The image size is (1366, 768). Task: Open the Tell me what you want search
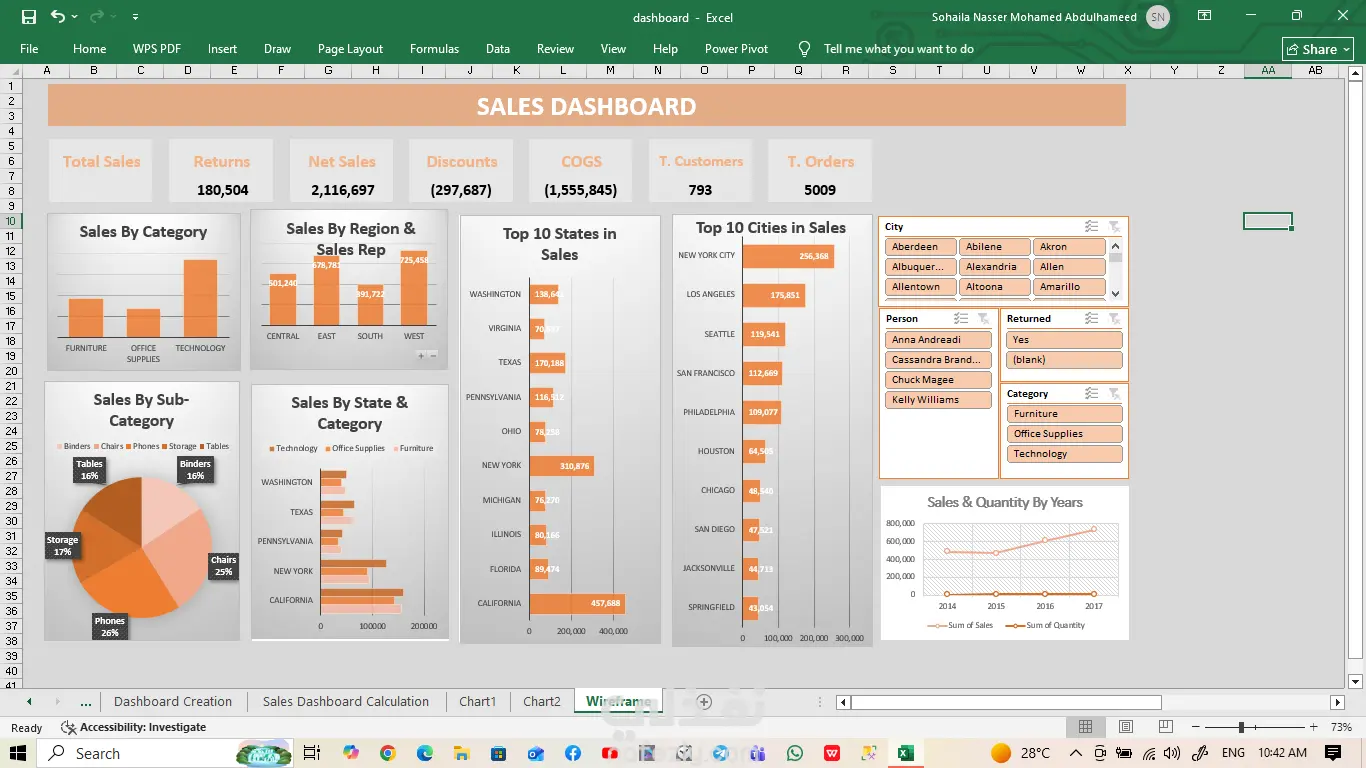click(886, 48)
